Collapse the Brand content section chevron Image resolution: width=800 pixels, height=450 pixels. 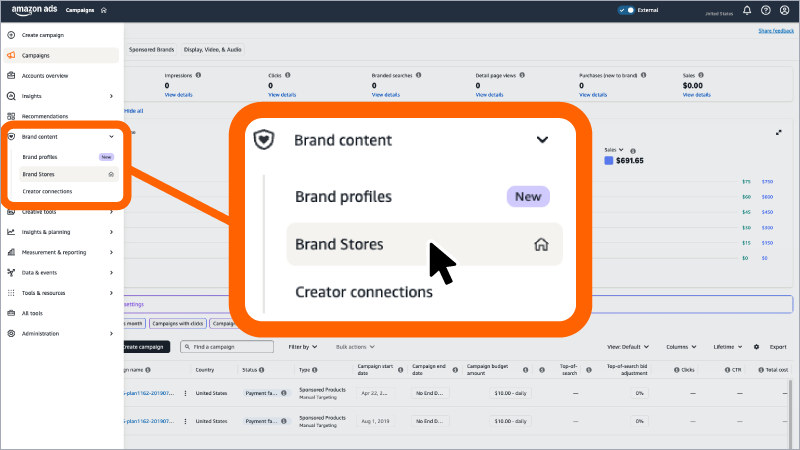(111, 137)
